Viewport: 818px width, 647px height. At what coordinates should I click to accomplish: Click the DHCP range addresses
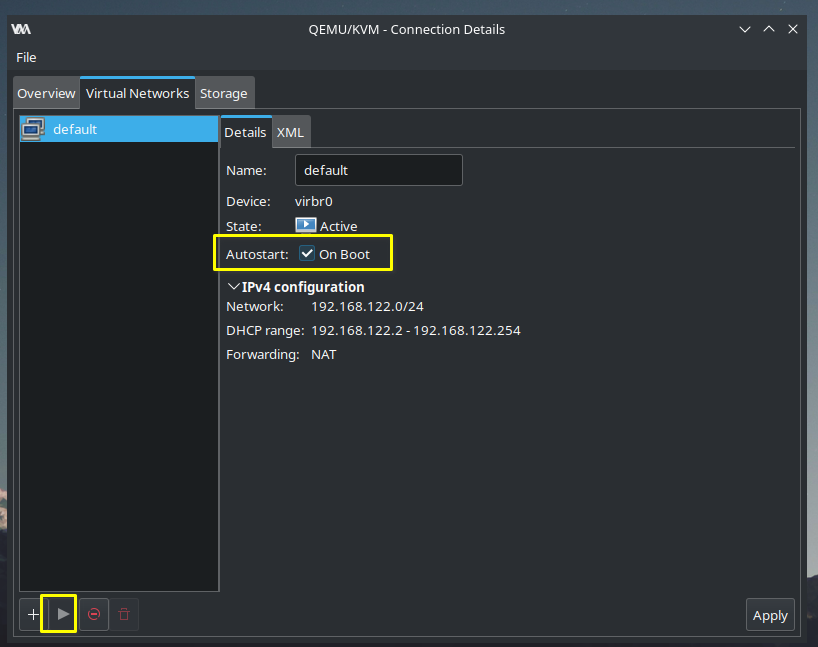coord(416,330)
